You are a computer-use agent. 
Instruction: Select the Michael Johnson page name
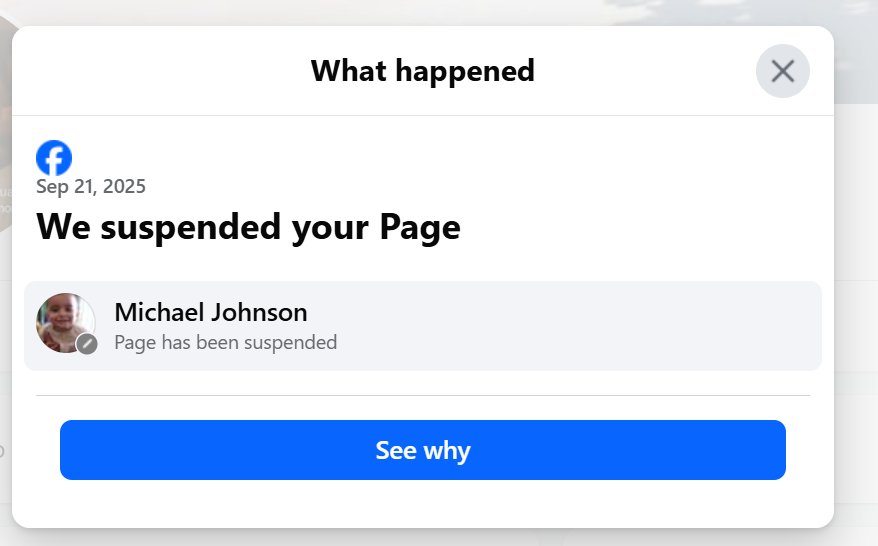pos(211,312)
